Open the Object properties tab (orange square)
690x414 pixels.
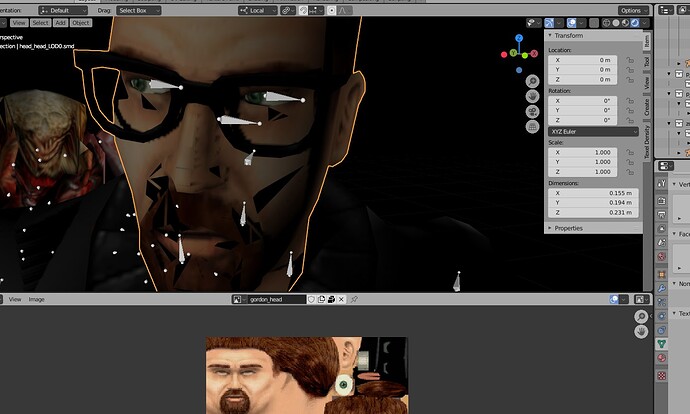tap(661, 274)
